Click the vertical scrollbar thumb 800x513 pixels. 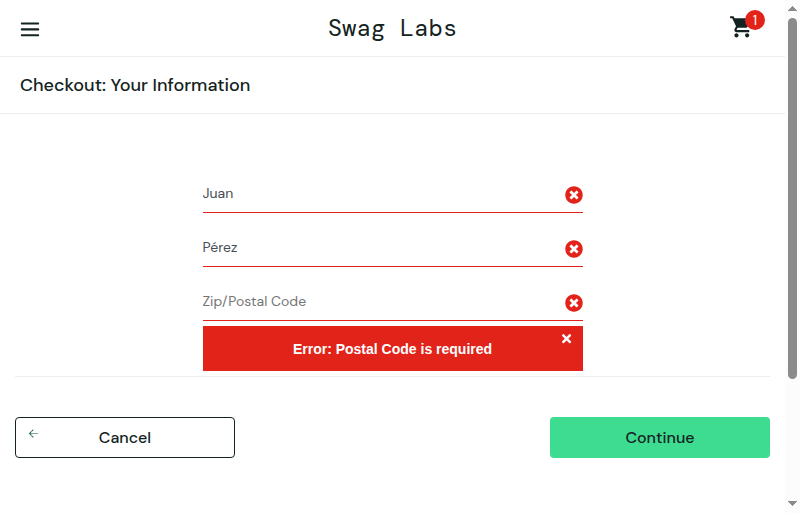tap(792, 199)
